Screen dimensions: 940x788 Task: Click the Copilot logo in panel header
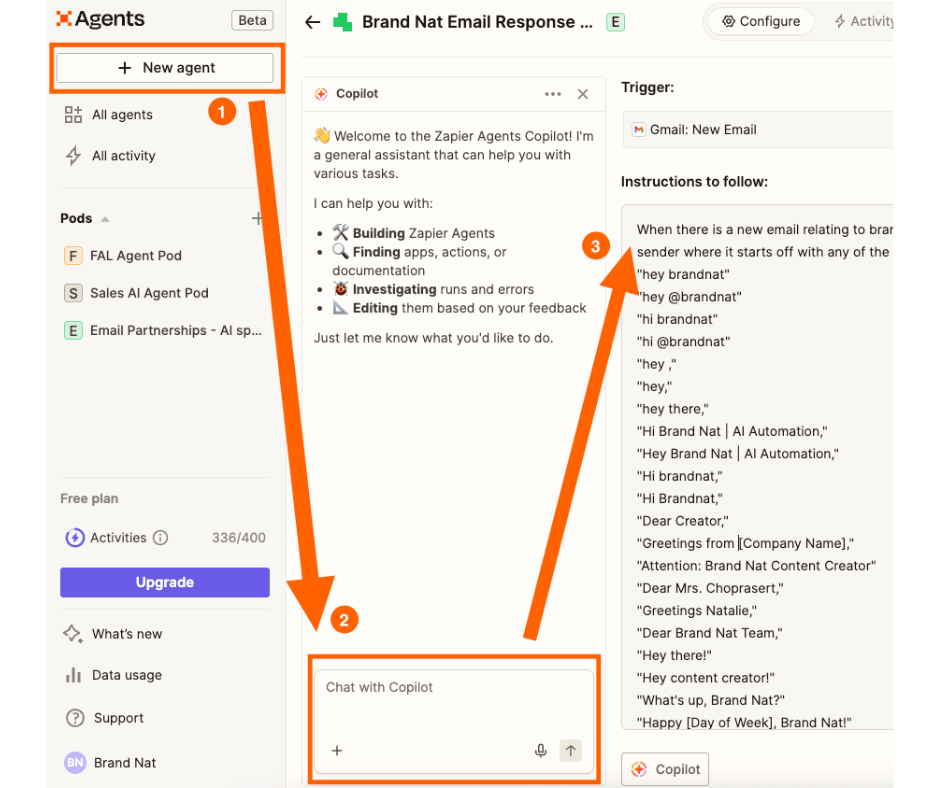[321, 94]
